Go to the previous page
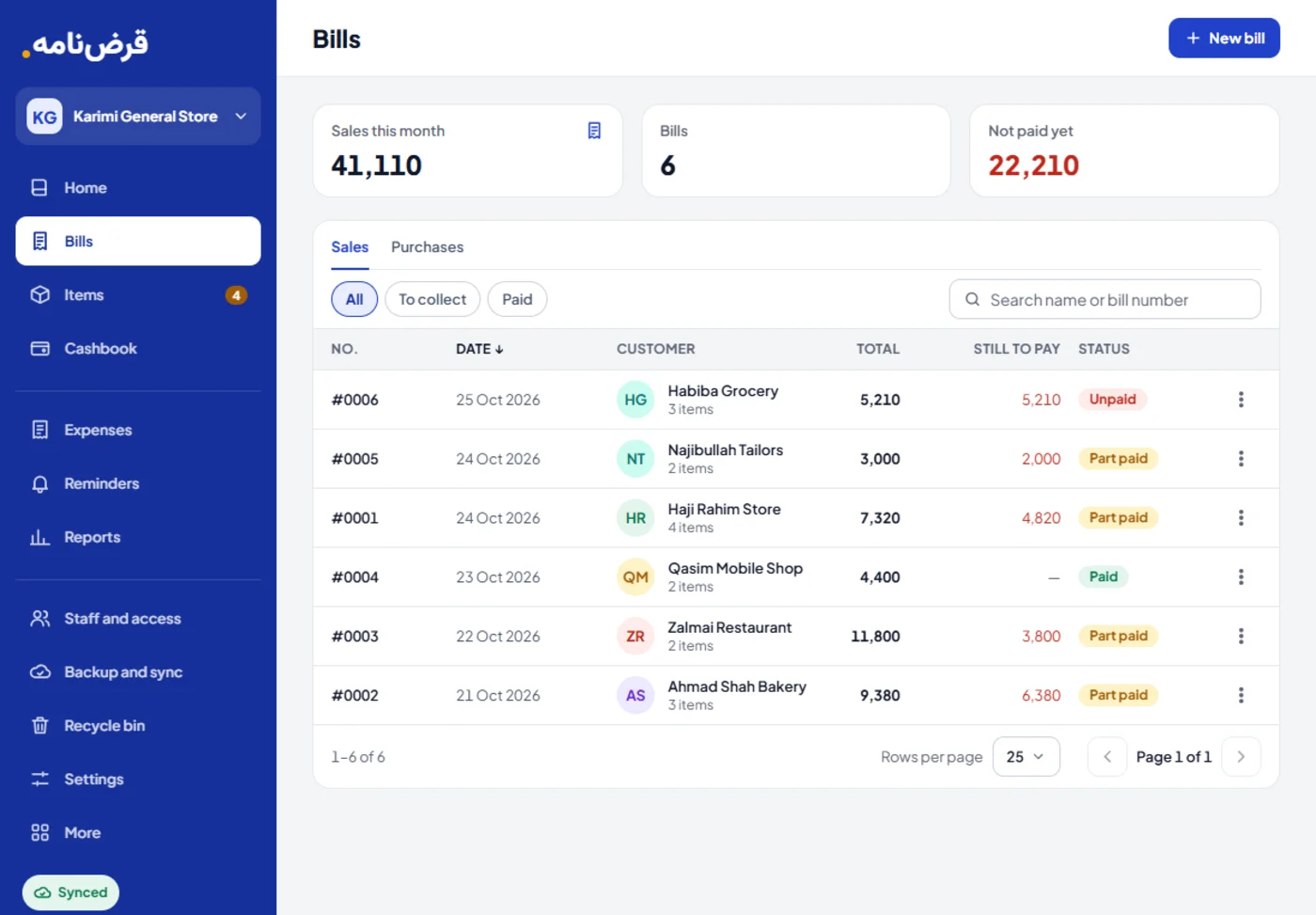Screen dimensions: 1316x915 pyautogui.click(x=1107, y=757)
